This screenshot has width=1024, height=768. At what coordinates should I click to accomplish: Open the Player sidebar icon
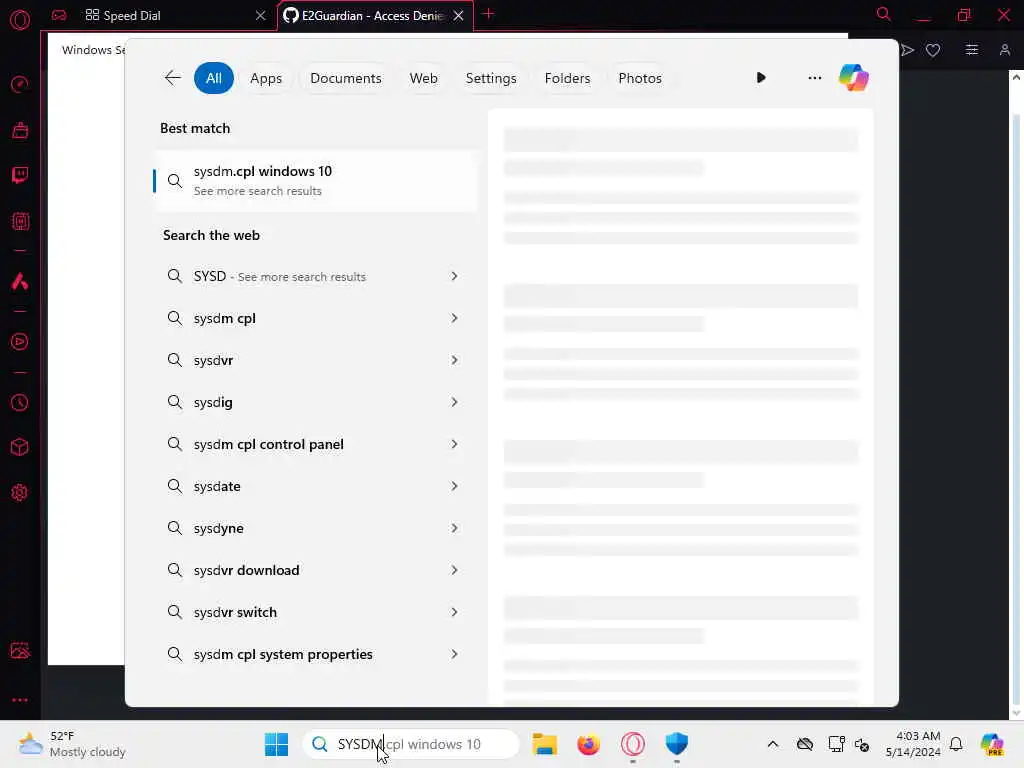tap(20, 342)
